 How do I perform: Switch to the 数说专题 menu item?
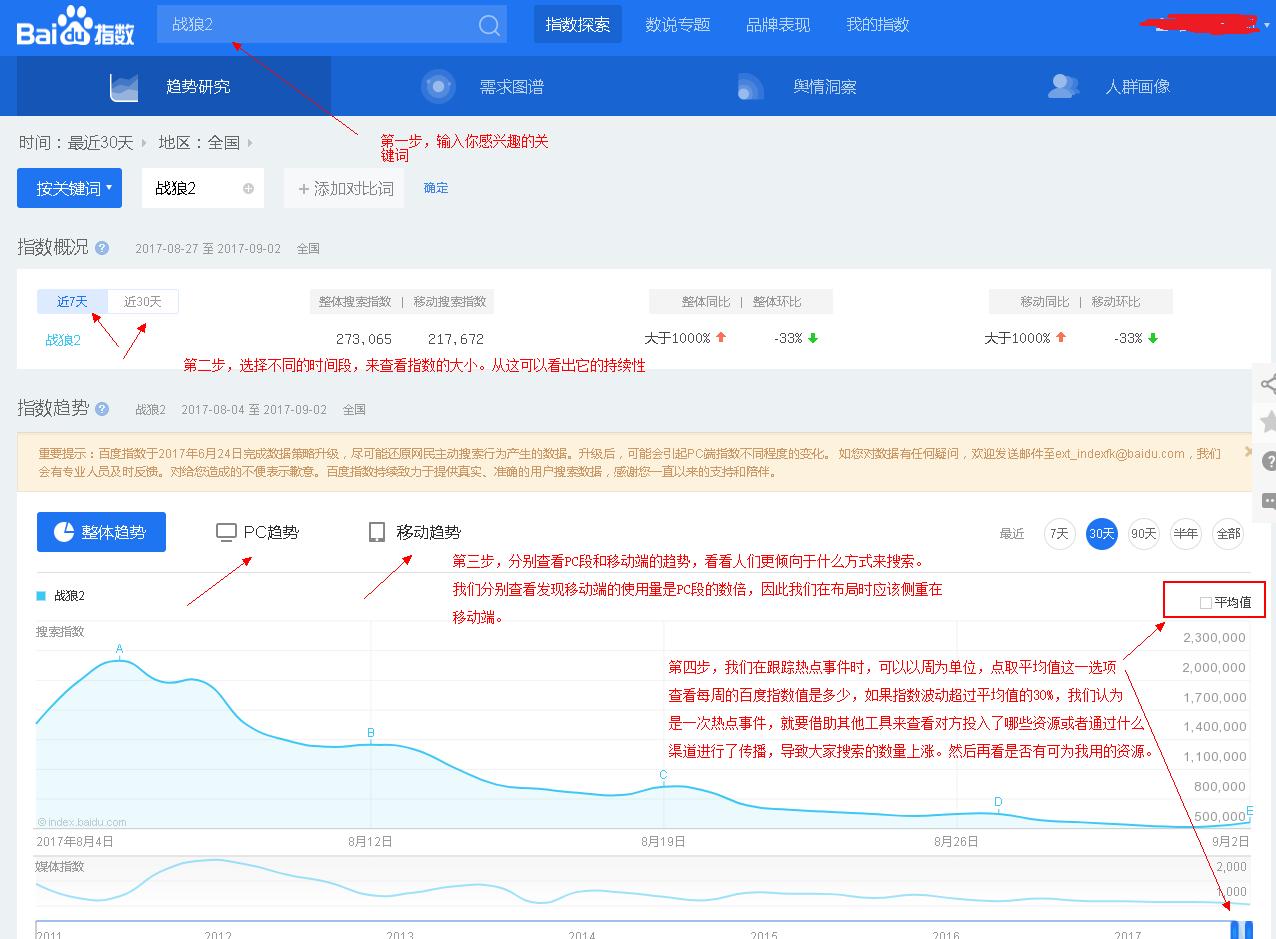coord(678,25)
